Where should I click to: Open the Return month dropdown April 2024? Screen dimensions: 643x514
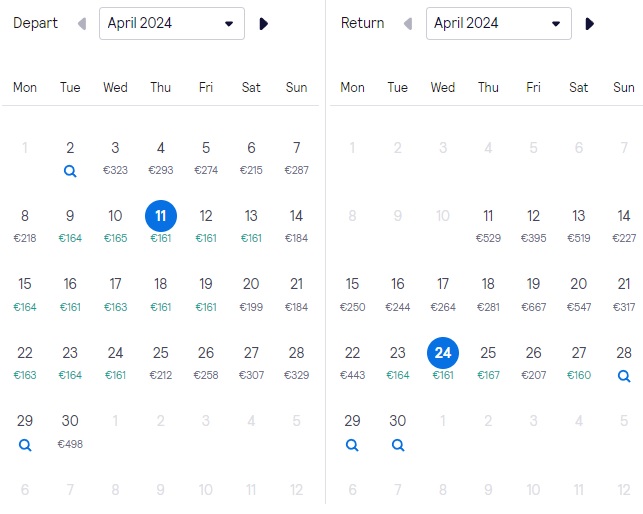pyautogui.click(x=499, y=23)
